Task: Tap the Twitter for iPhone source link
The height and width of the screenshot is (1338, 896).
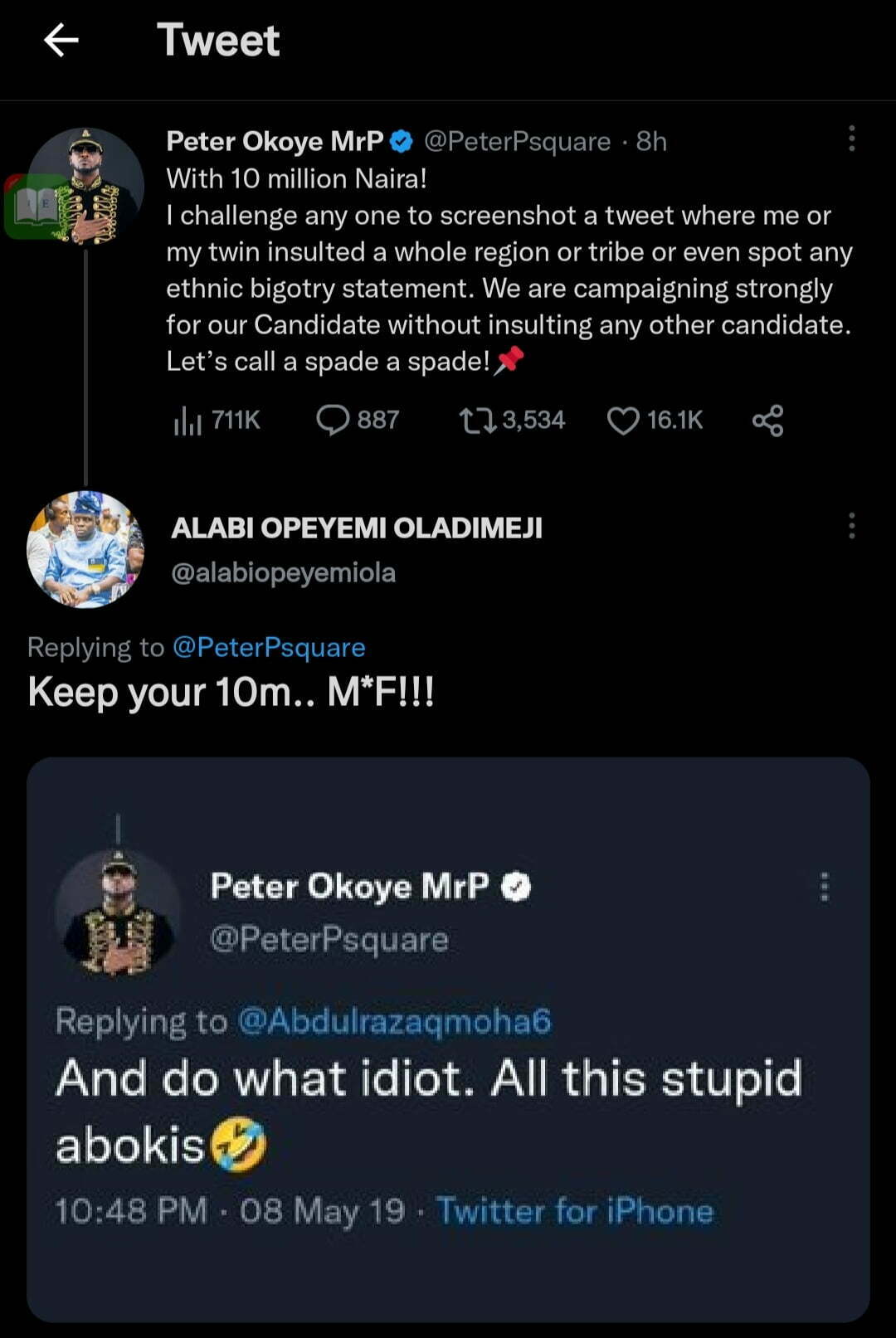Action: coord(575,1210)
